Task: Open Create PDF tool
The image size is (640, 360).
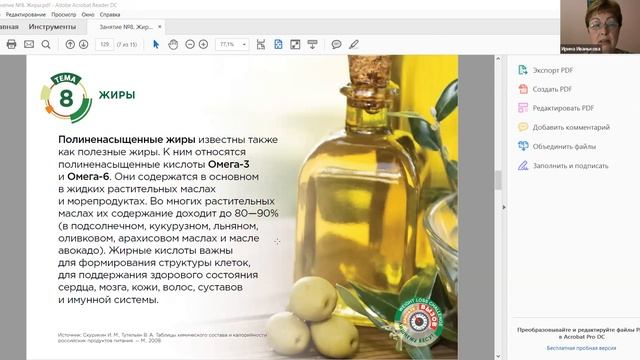Action: pyautogui.click(x=544, y=89)
